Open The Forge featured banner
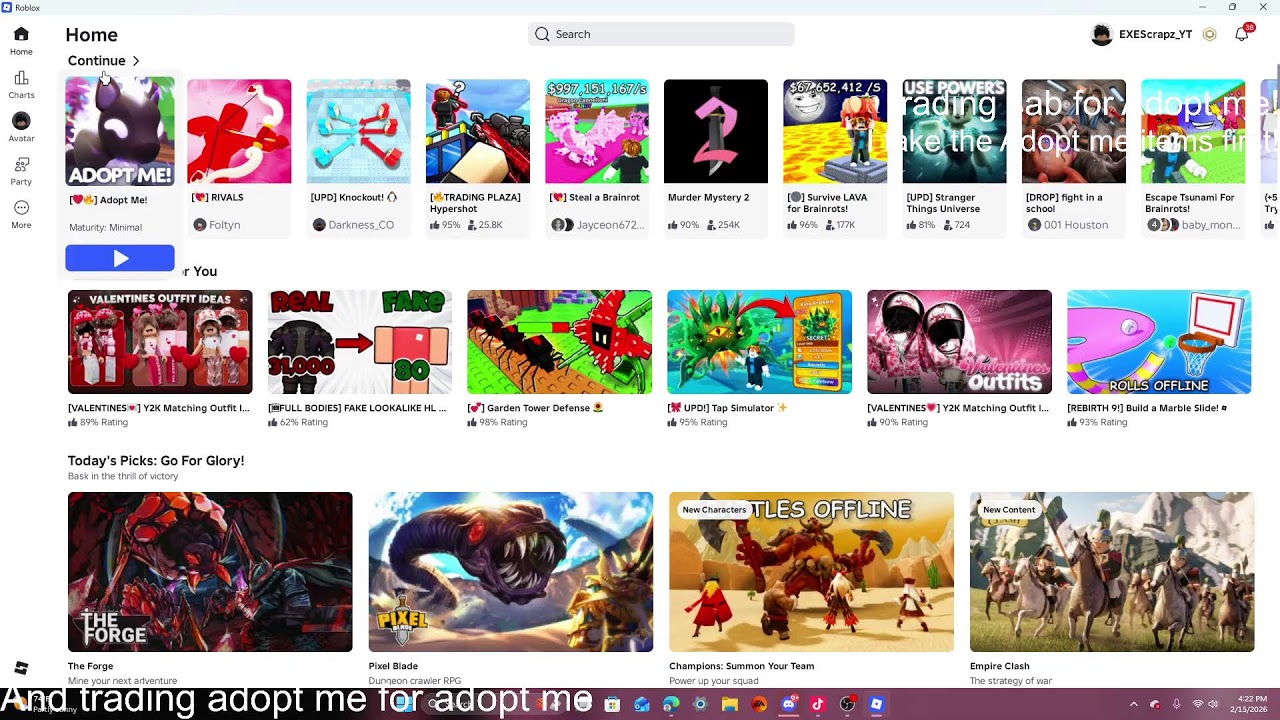 (210, 572)
